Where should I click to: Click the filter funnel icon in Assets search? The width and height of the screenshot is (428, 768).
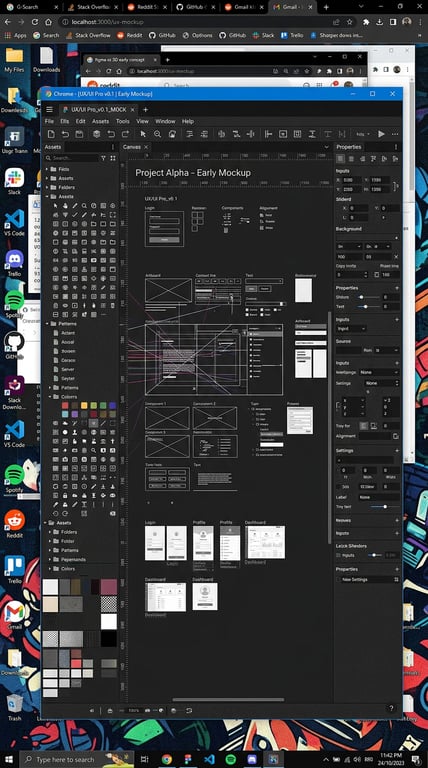click(103, 158)
